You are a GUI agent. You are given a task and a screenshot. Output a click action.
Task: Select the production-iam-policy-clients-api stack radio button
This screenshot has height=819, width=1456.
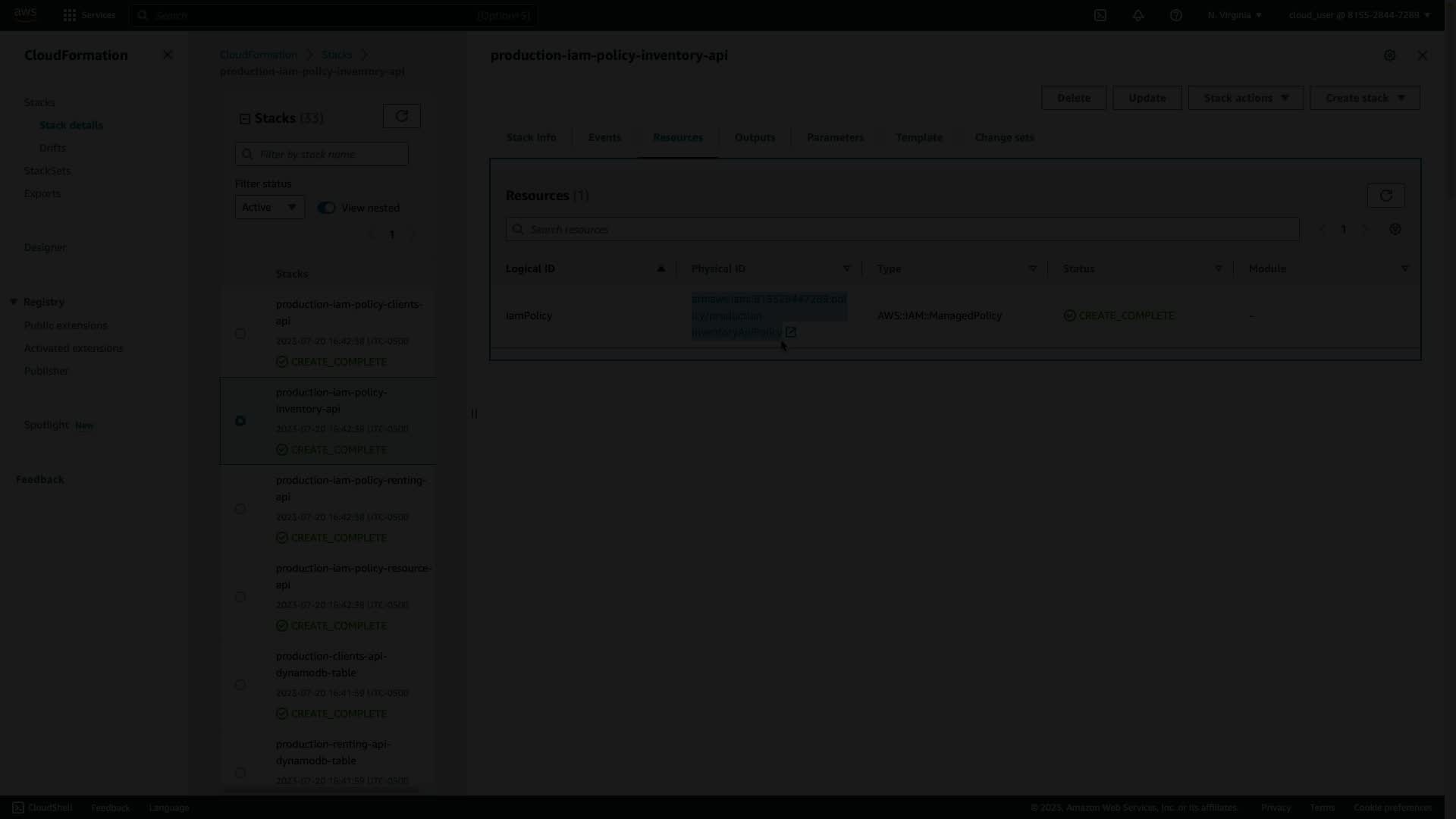pyautogui.click(x=240, y=334)
